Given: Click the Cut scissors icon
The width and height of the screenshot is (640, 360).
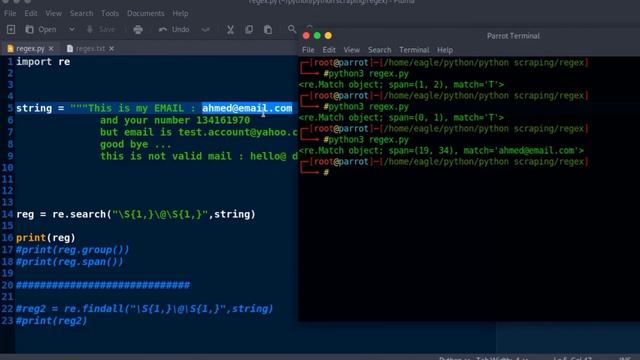Looking at the screenshot, I should click(230, 29).
